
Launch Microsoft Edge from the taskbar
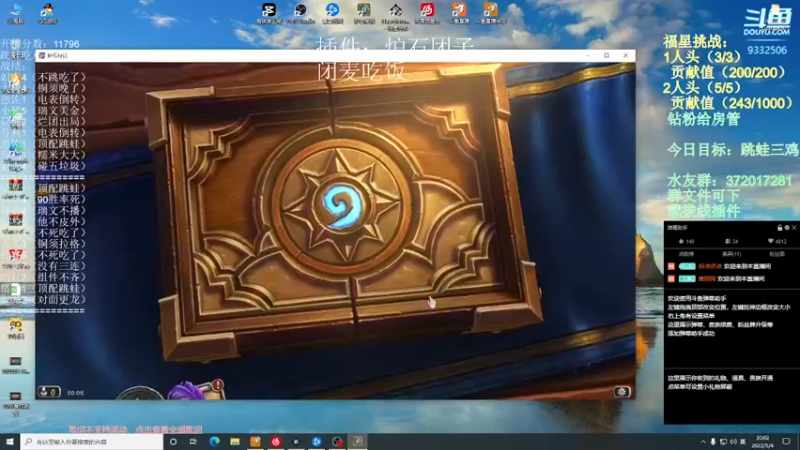(214, 441)
